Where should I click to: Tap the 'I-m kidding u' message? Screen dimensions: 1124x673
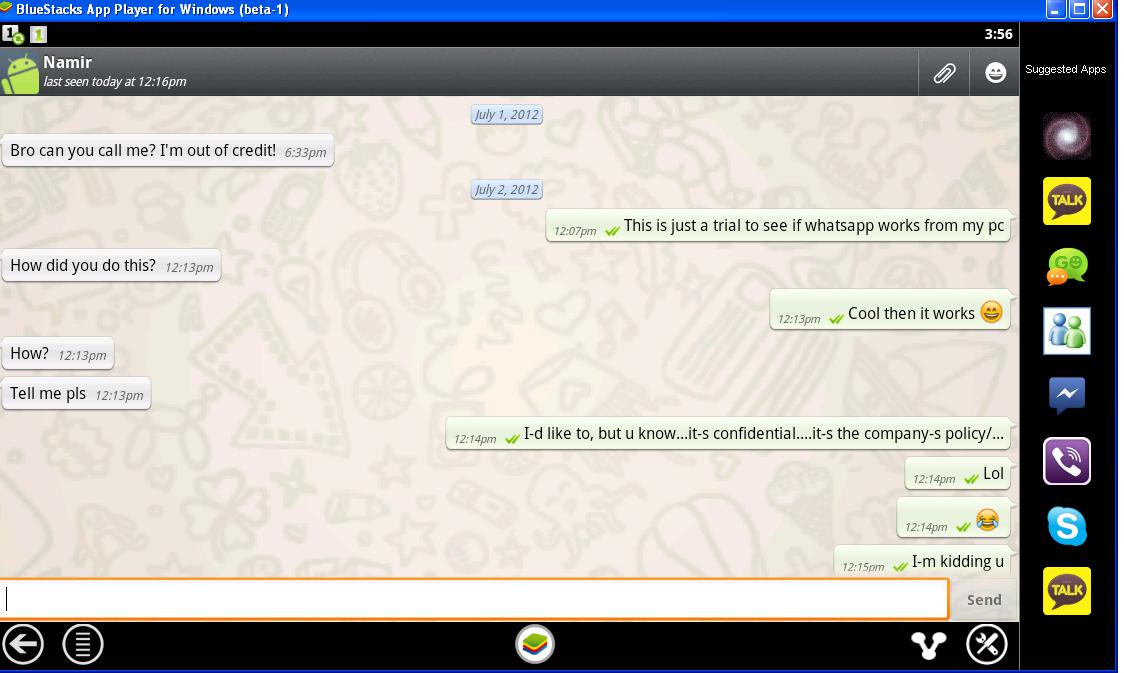[x=923, y=562]
